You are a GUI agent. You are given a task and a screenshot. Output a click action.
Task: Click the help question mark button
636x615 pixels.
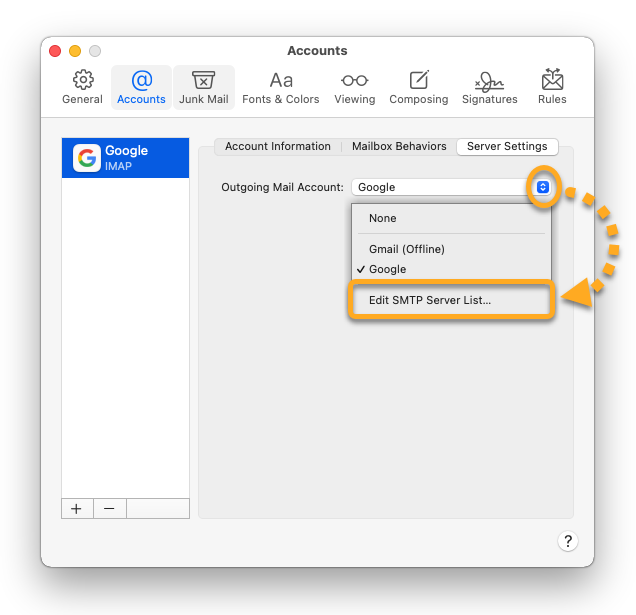click(567, 541)
